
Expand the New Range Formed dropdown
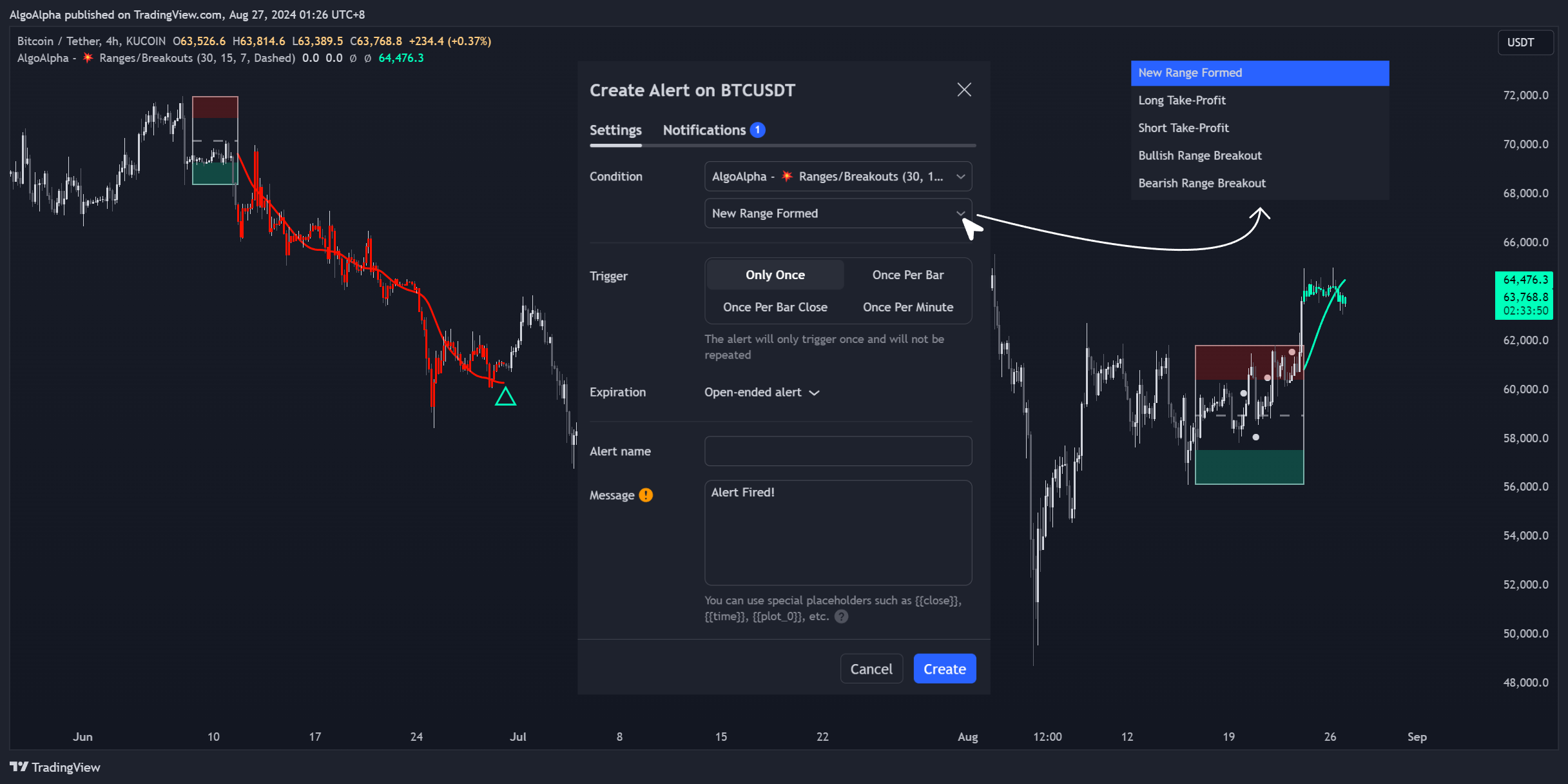pos(838,213)
